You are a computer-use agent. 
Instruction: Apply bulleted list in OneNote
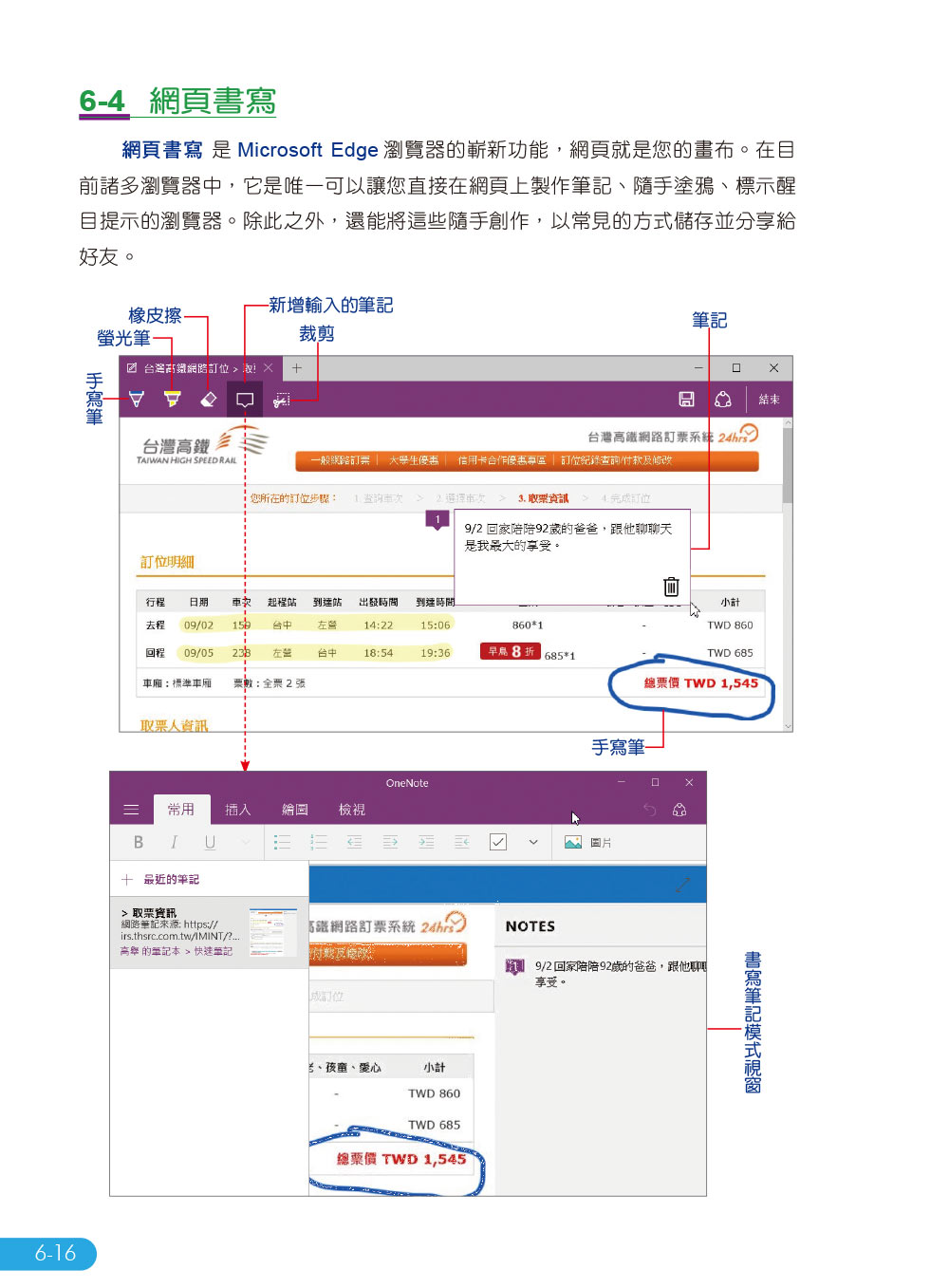282,842
